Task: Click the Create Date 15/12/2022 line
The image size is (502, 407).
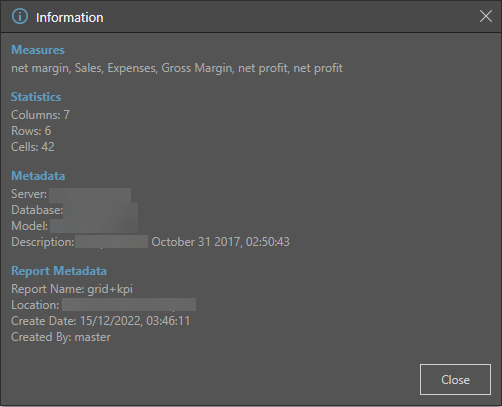Action: 101,321
